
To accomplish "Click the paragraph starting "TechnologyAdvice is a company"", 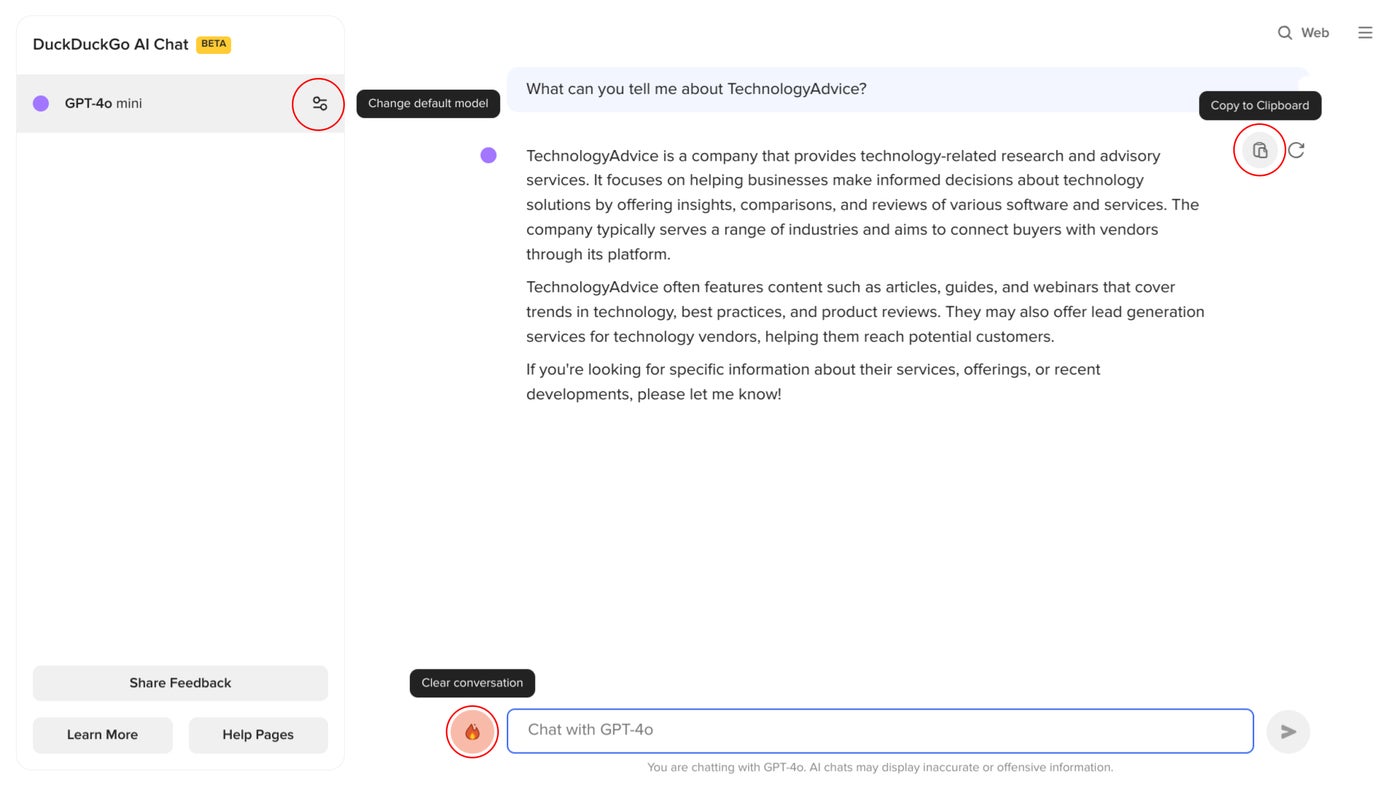I will point(862,205).
